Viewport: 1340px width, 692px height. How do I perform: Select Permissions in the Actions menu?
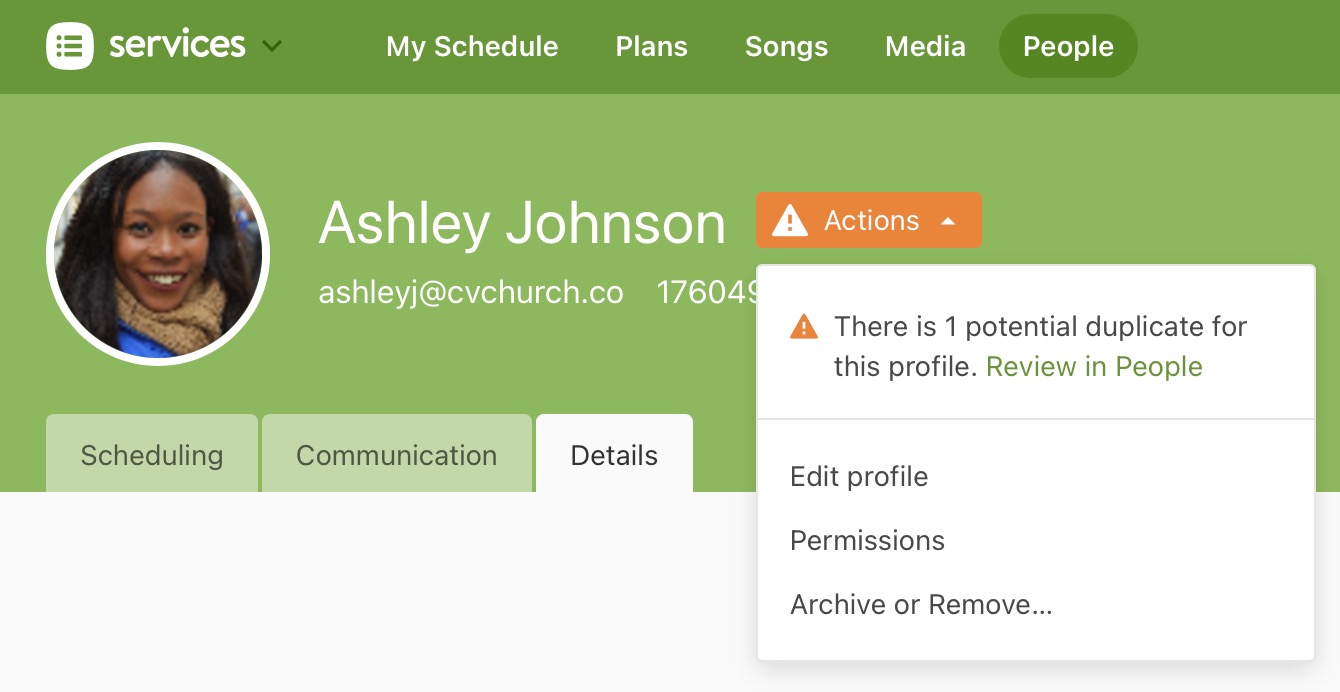pyautogui.click(x=867, y=540)
